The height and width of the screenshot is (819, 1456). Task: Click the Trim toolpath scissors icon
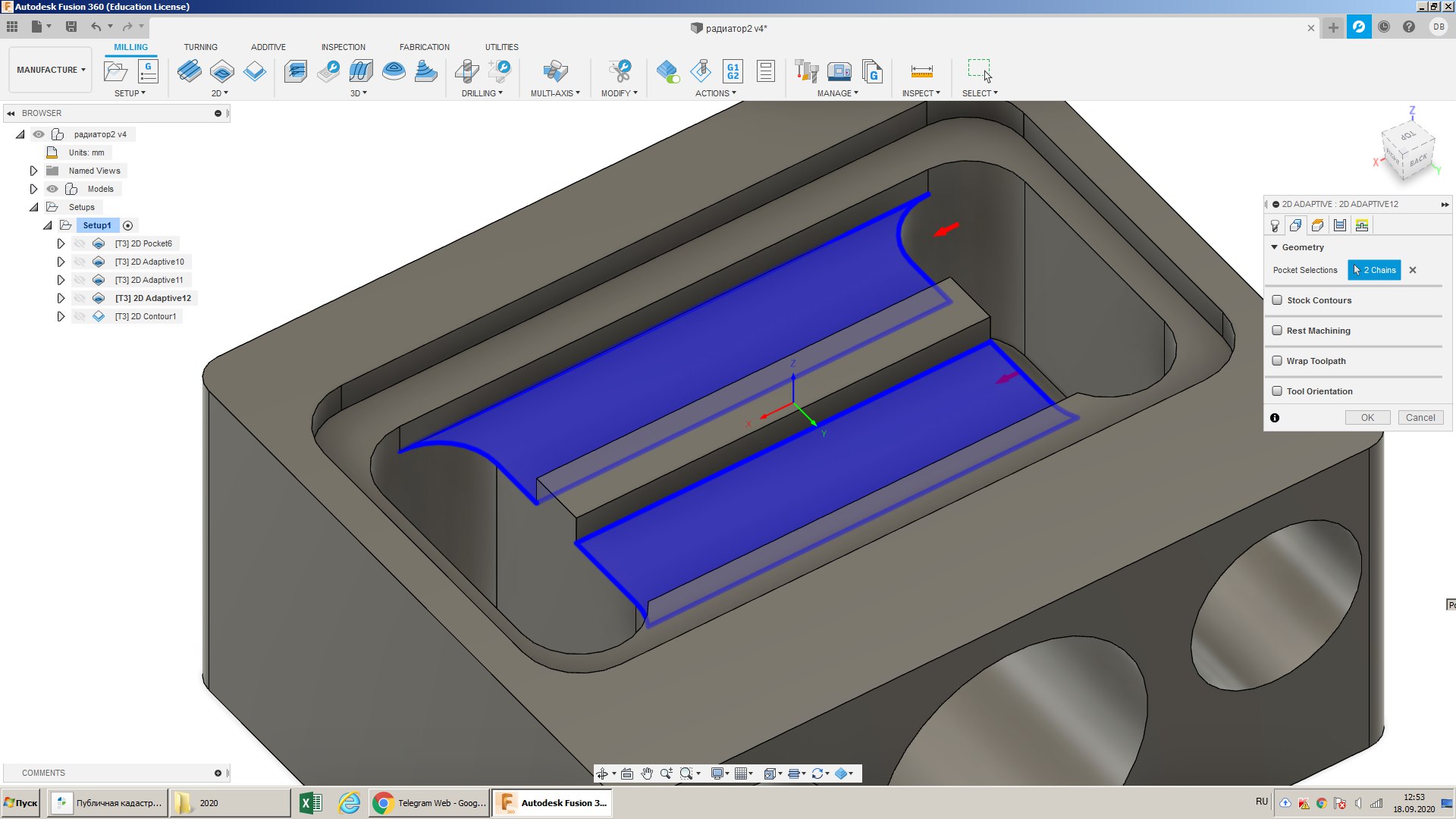(620, 71)
